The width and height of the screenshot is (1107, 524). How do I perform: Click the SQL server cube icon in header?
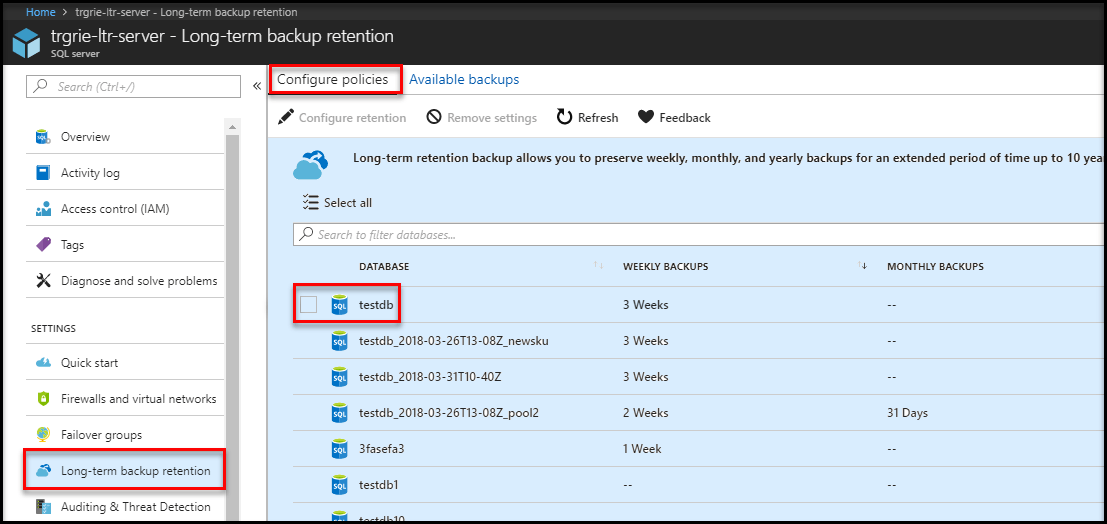point(26,44)
